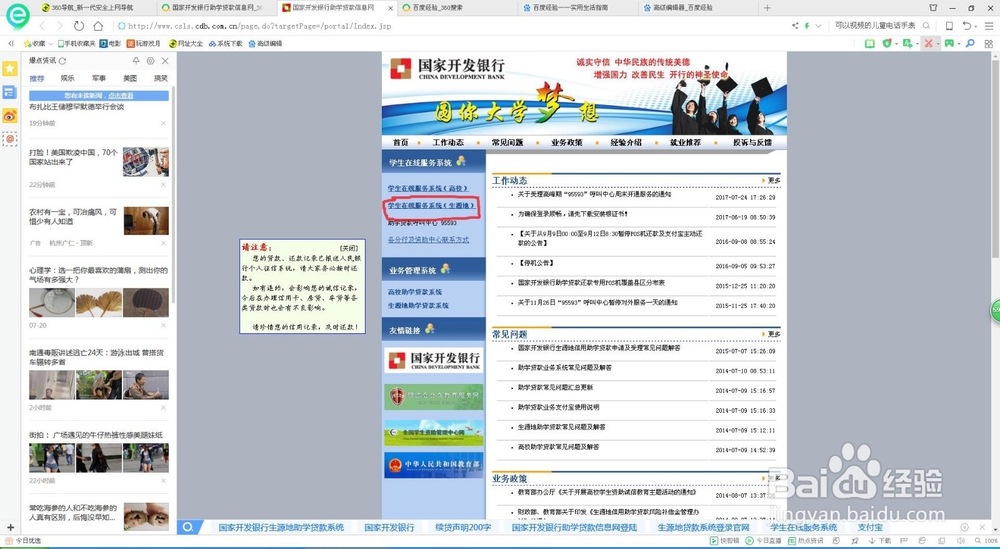The height and width of the screenshot is (549, 1000).
Task: Open the skin shirt icon in title bar
Action: click(x=934, y=8)
